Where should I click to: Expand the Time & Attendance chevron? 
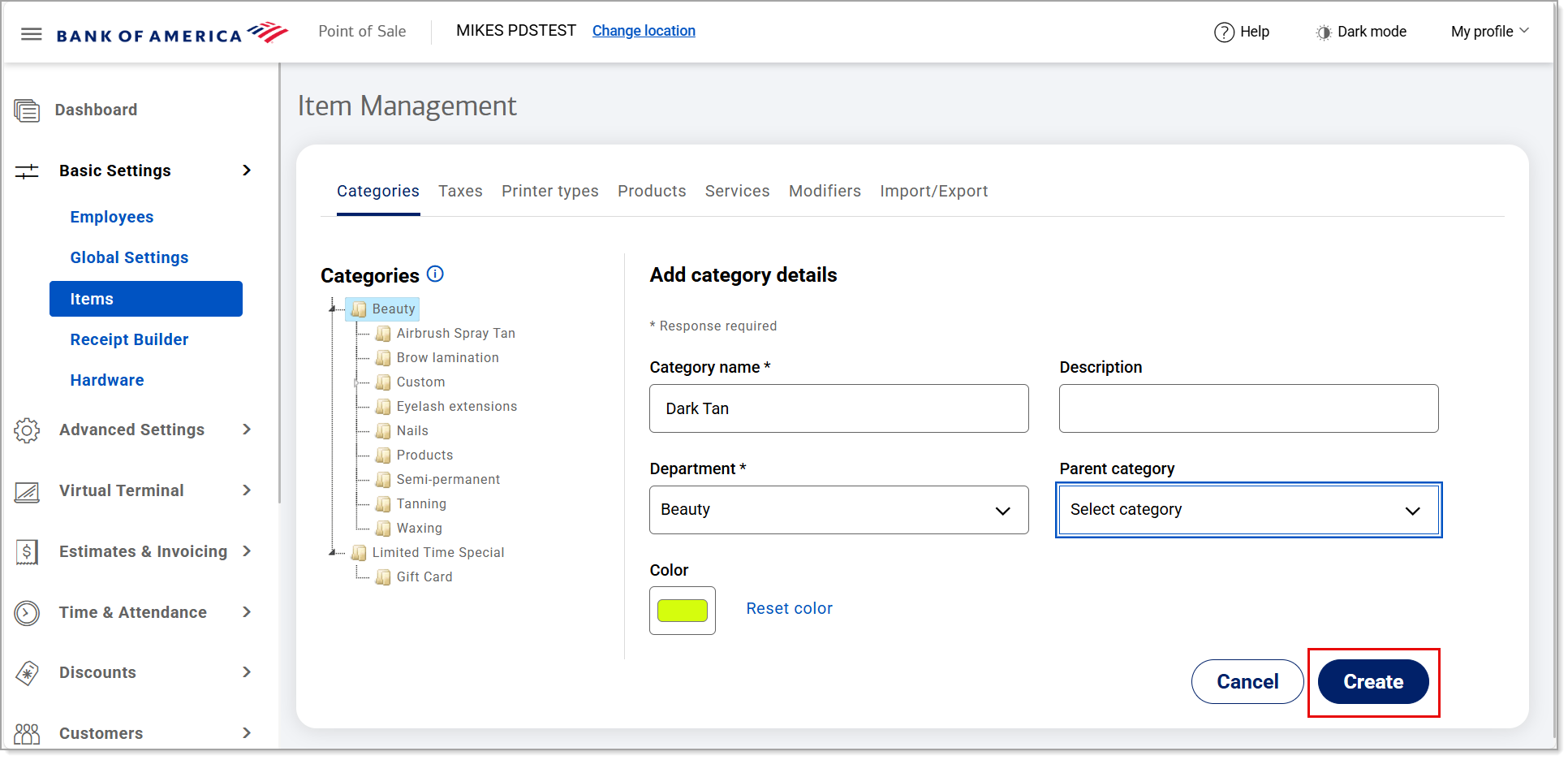(x=247, y=612)
